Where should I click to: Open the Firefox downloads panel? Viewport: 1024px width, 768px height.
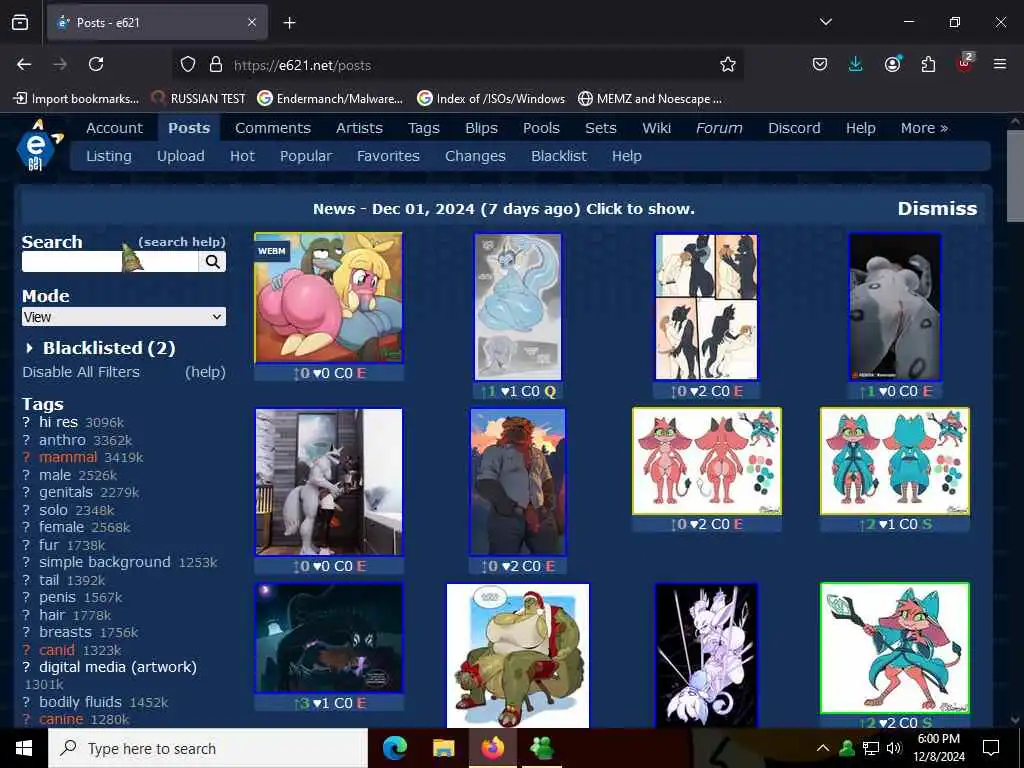click(856, 64)
